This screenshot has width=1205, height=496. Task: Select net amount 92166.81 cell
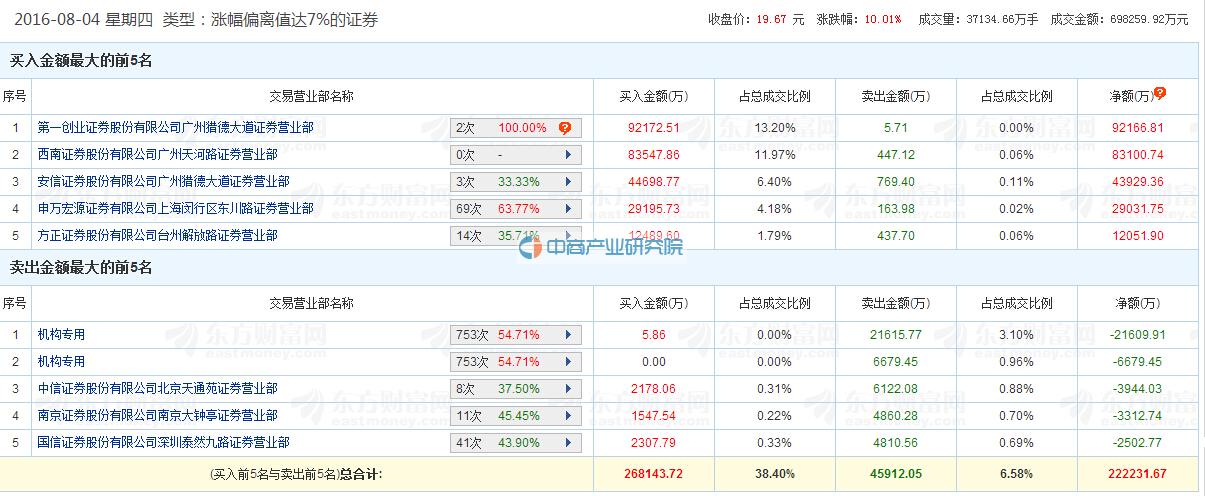[1137, 128]
